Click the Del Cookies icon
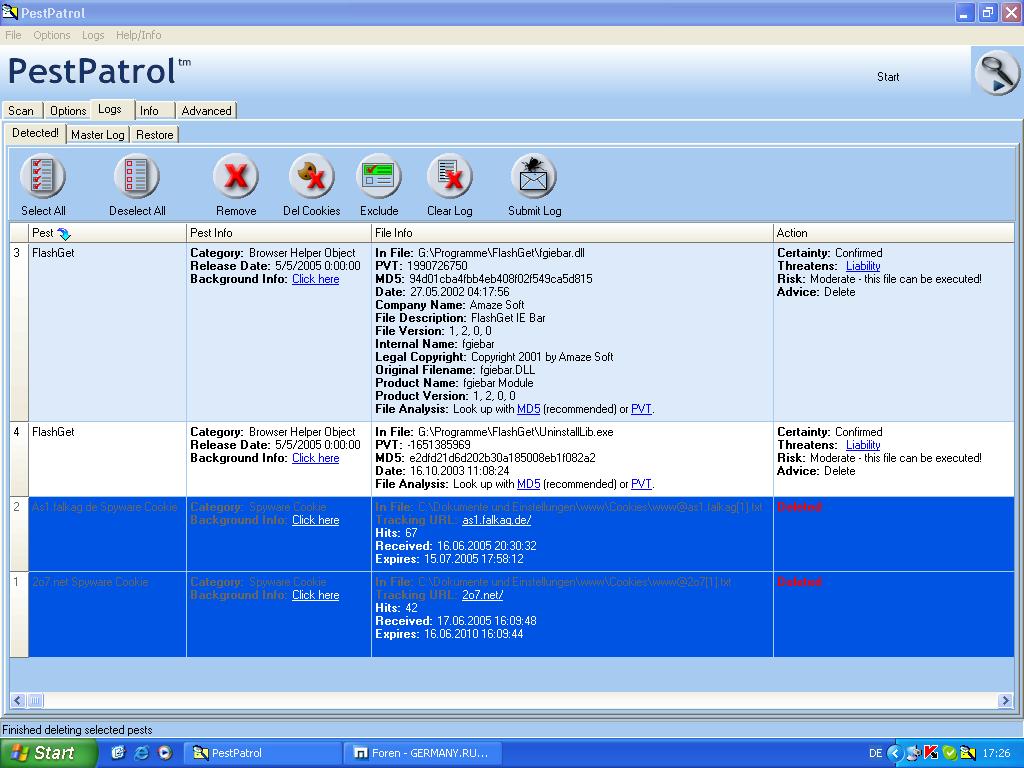 click(x=312, y=176)
